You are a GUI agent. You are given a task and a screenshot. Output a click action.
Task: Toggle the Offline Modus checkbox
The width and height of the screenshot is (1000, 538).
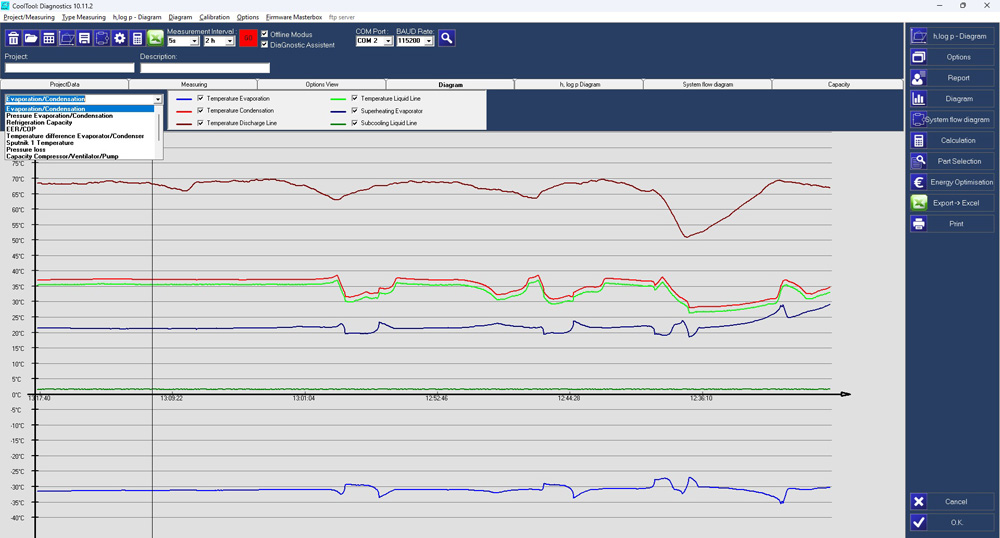tap(265, 34)
